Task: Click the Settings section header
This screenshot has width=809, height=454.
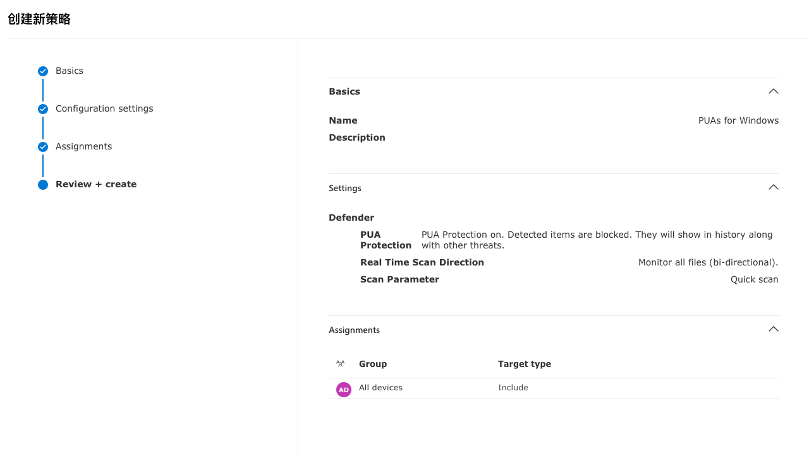Action: tap(345, 188)
